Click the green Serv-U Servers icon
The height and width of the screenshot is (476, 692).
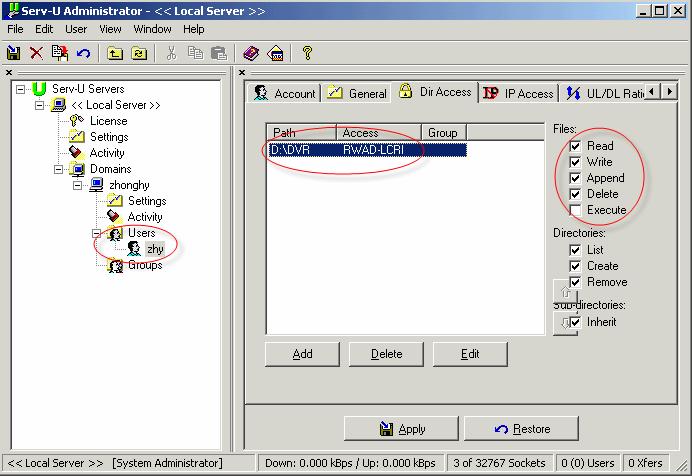39,89
